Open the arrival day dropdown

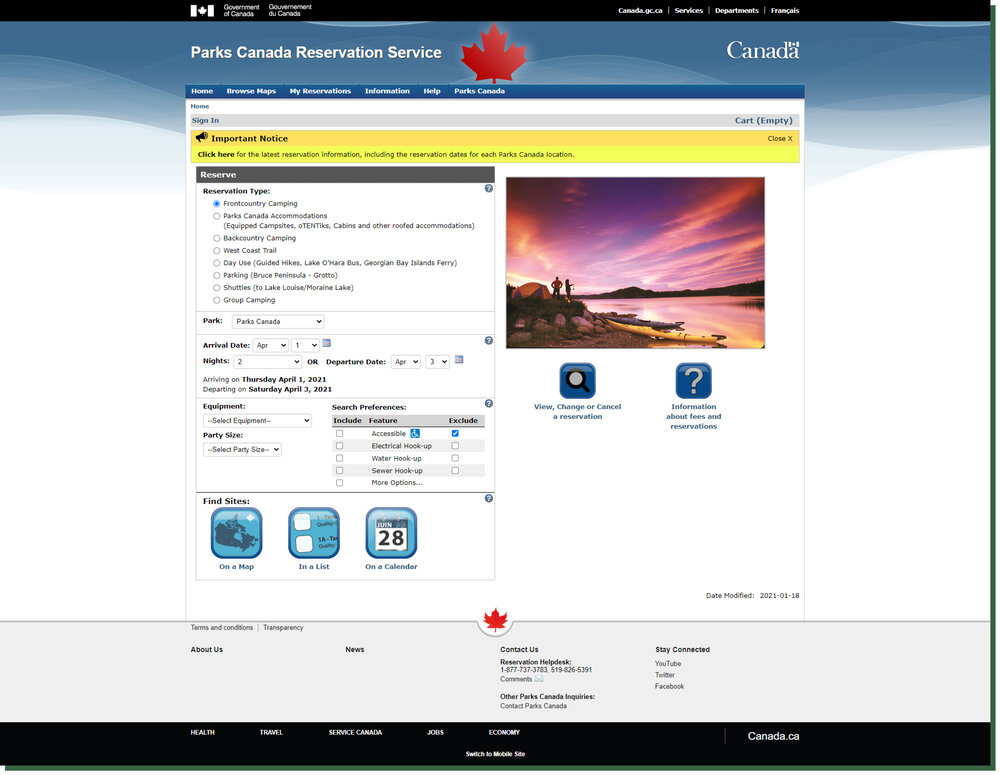[305, 345]
